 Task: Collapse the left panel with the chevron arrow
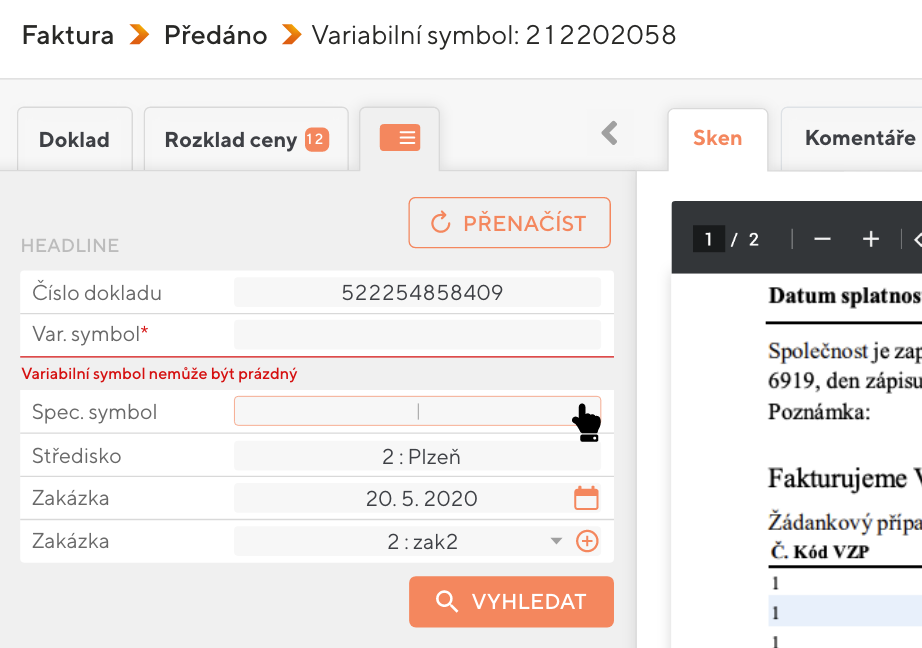(x=609, y=133)
